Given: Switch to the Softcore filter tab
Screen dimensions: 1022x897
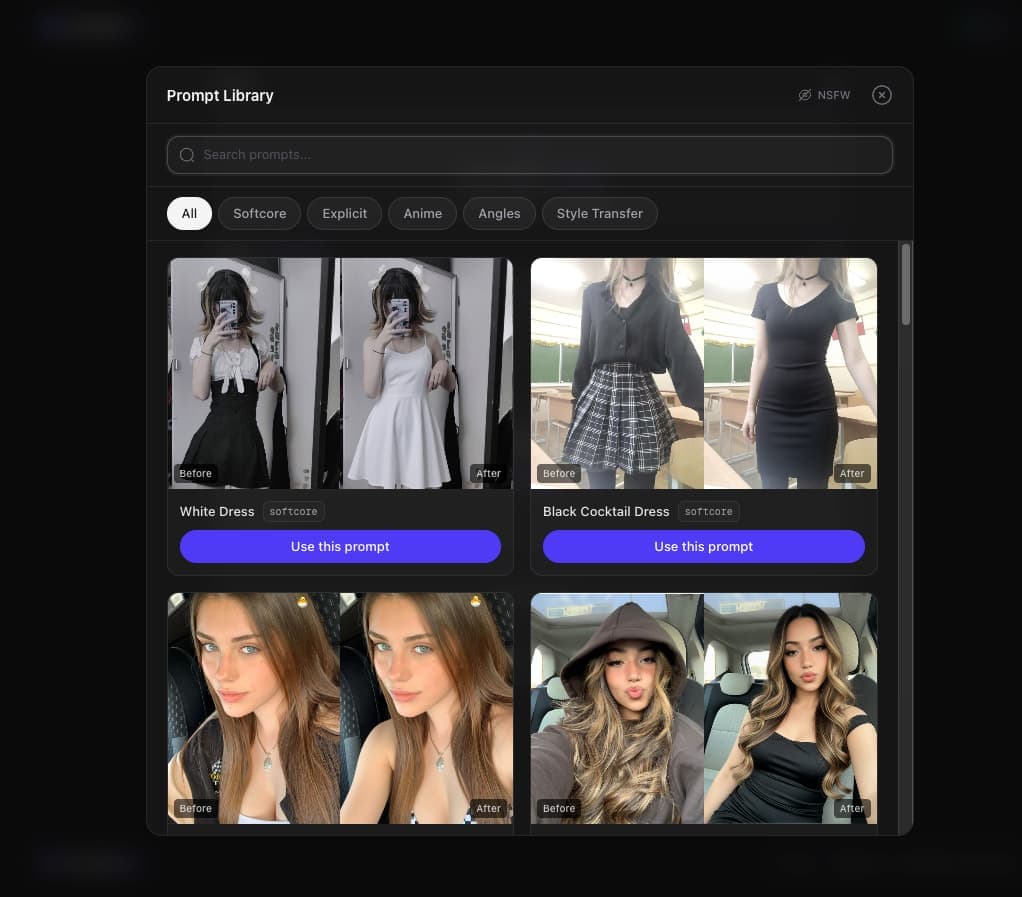Looking at the screenshot, I should pos(259,213).
